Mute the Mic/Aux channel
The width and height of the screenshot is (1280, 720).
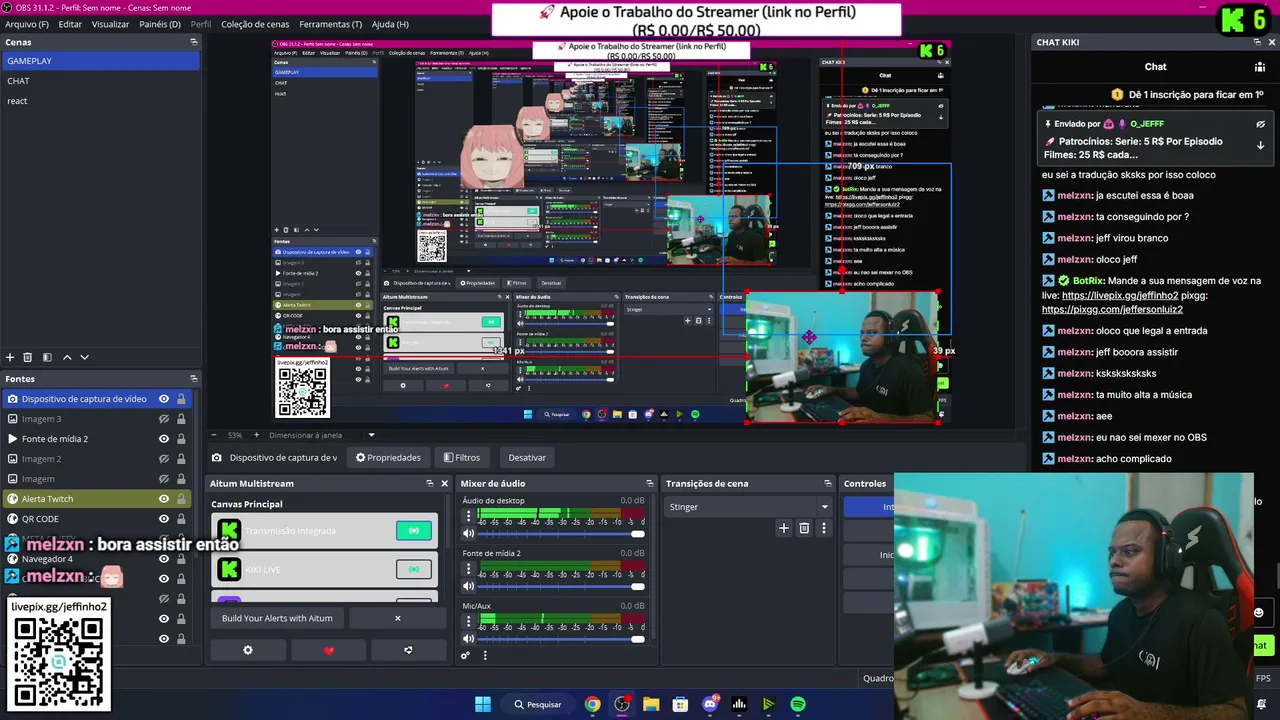click(468, 639)
